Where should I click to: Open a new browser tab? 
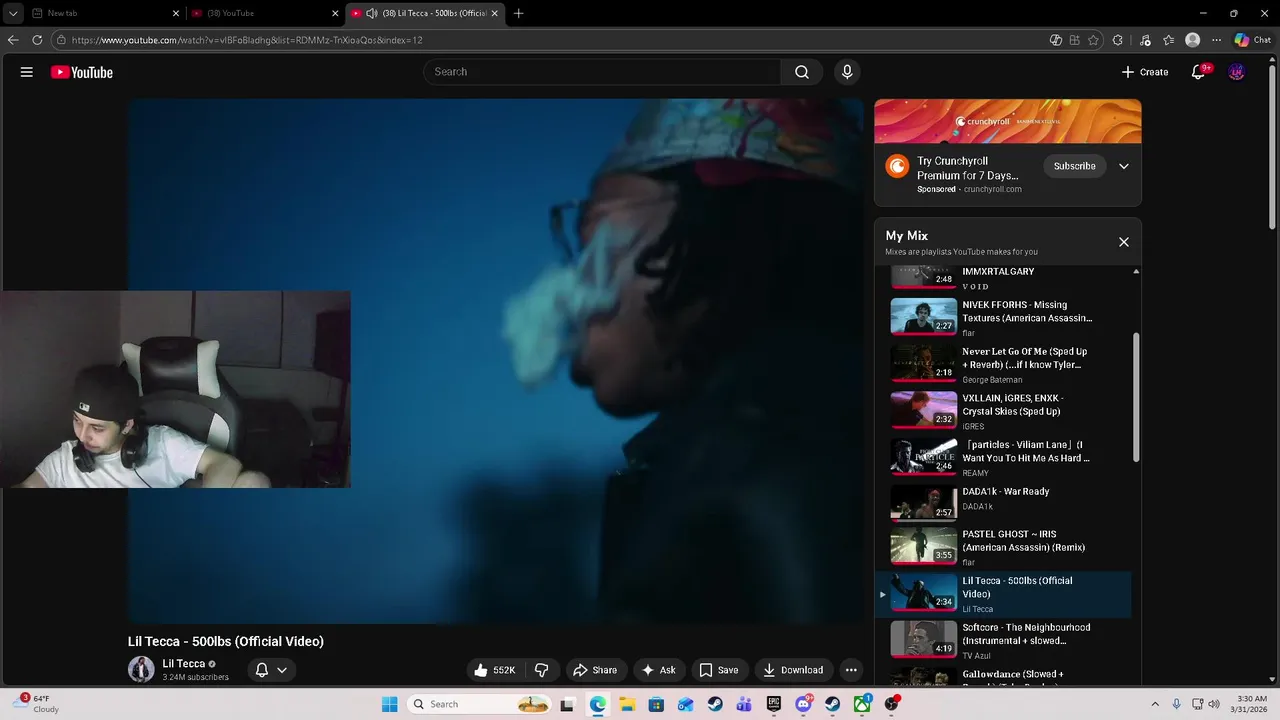[x=518, y=13]
